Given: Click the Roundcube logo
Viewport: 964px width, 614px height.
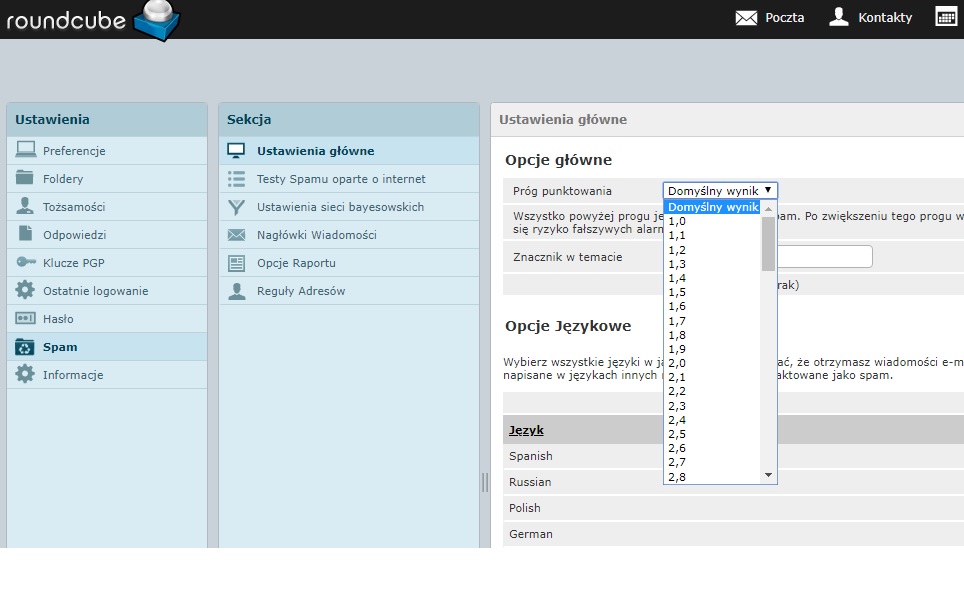Looking at the screenshot, I should coord(92,20).
